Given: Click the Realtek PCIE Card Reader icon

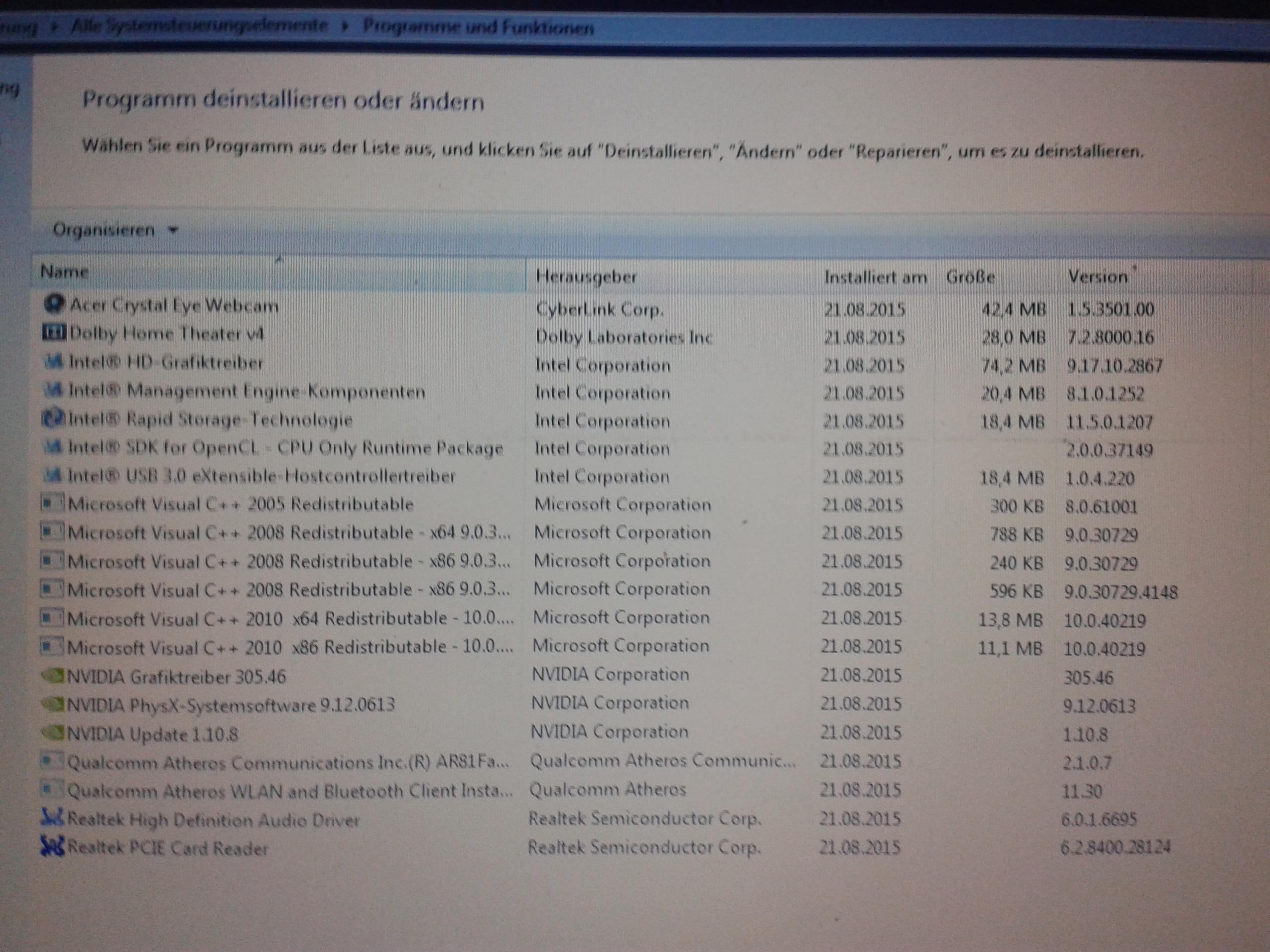Looking at the screenshot, I should (52, 846).
